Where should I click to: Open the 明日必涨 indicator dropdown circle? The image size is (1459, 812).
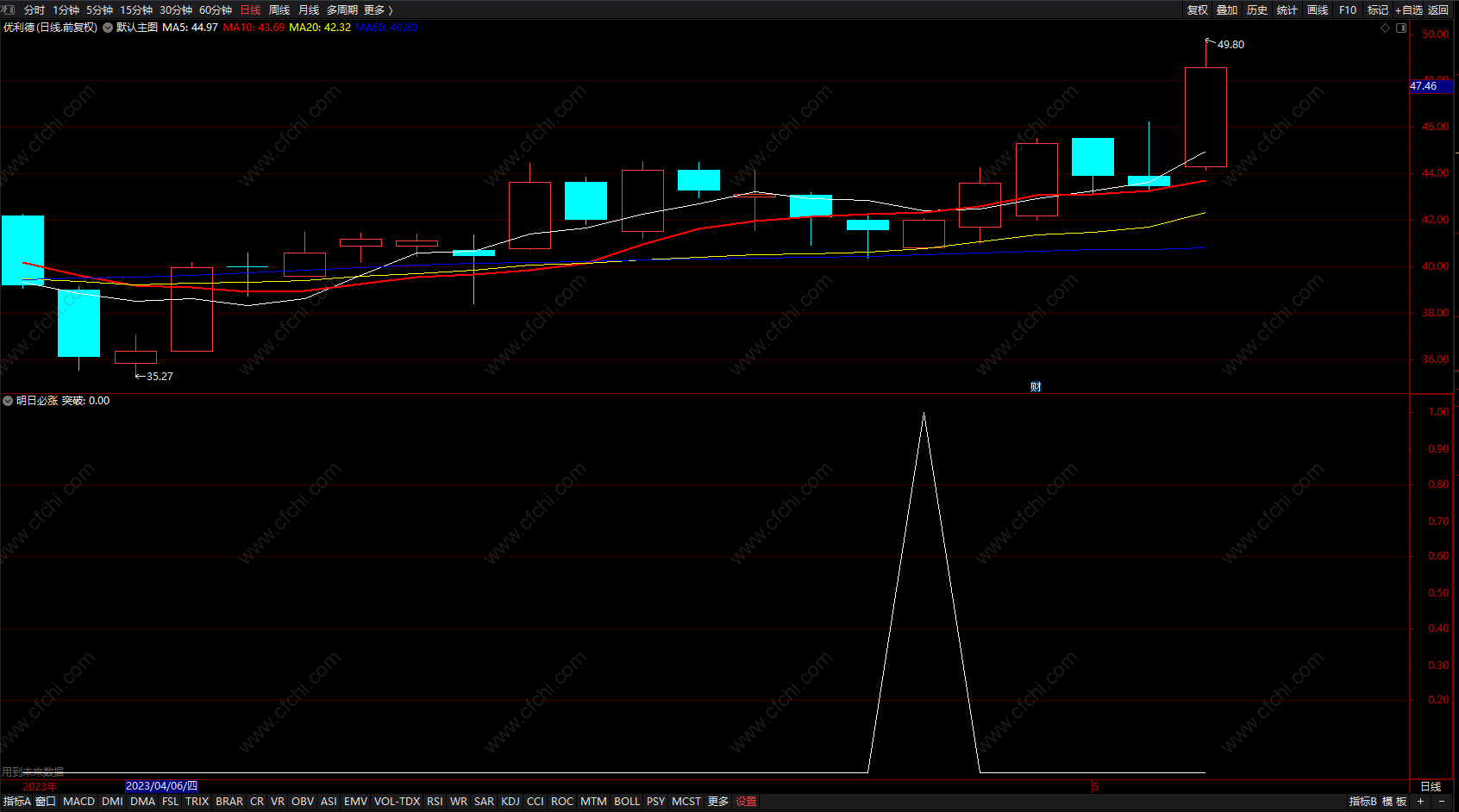point(8,401)
